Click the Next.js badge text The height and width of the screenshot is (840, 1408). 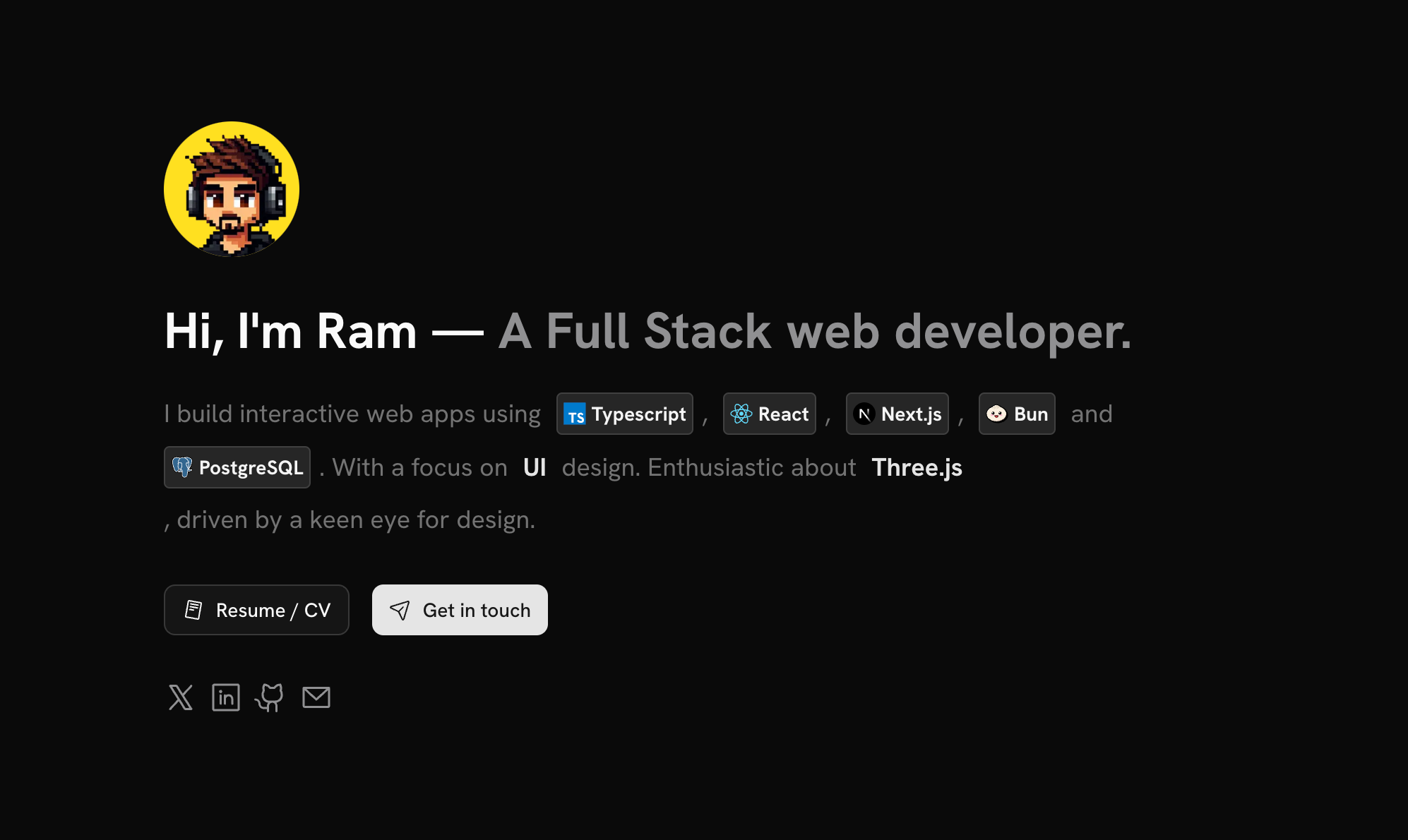click(x=911, y=414)
